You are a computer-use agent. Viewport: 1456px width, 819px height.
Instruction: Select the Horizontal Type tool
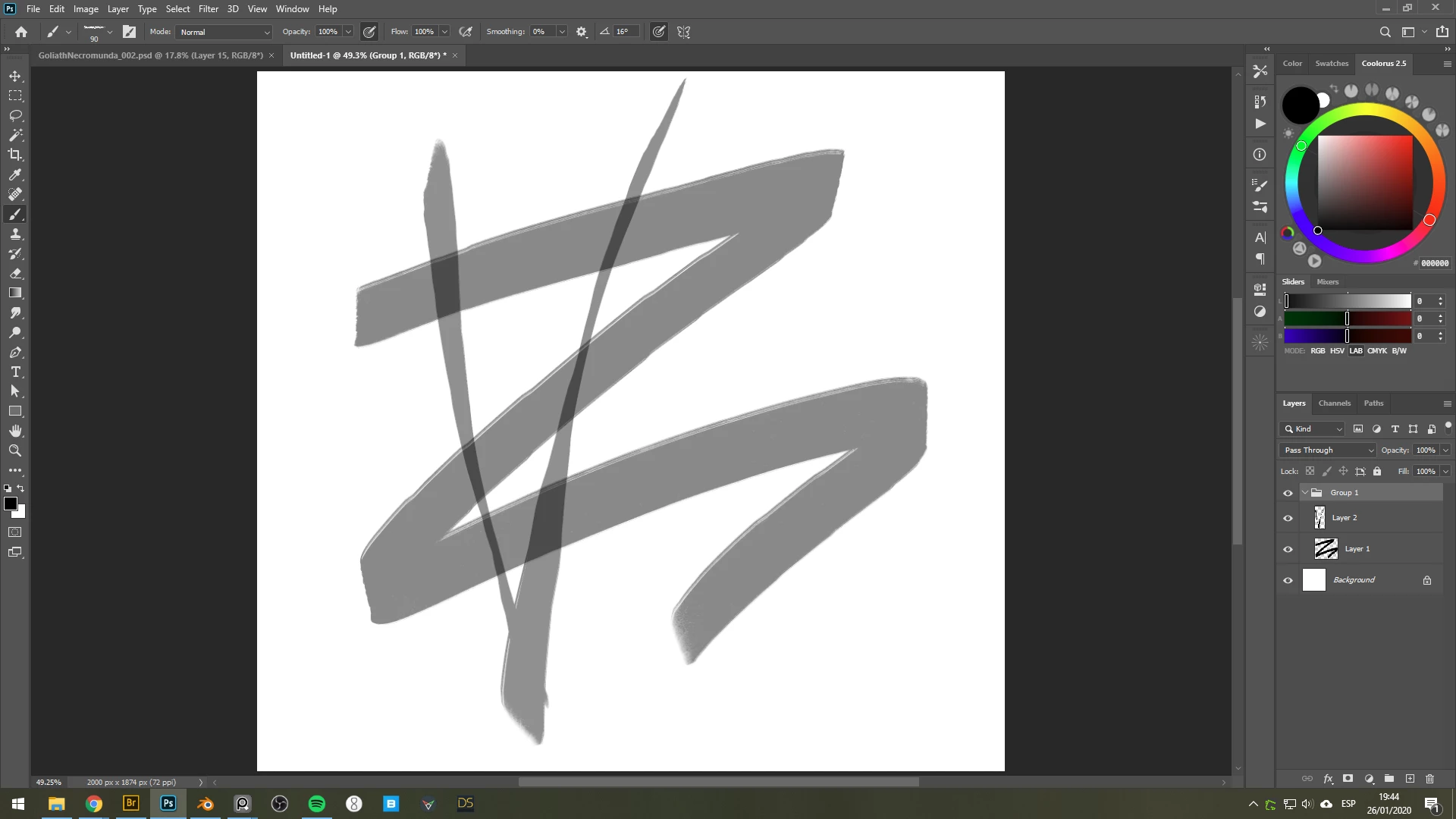coord(15,372)
